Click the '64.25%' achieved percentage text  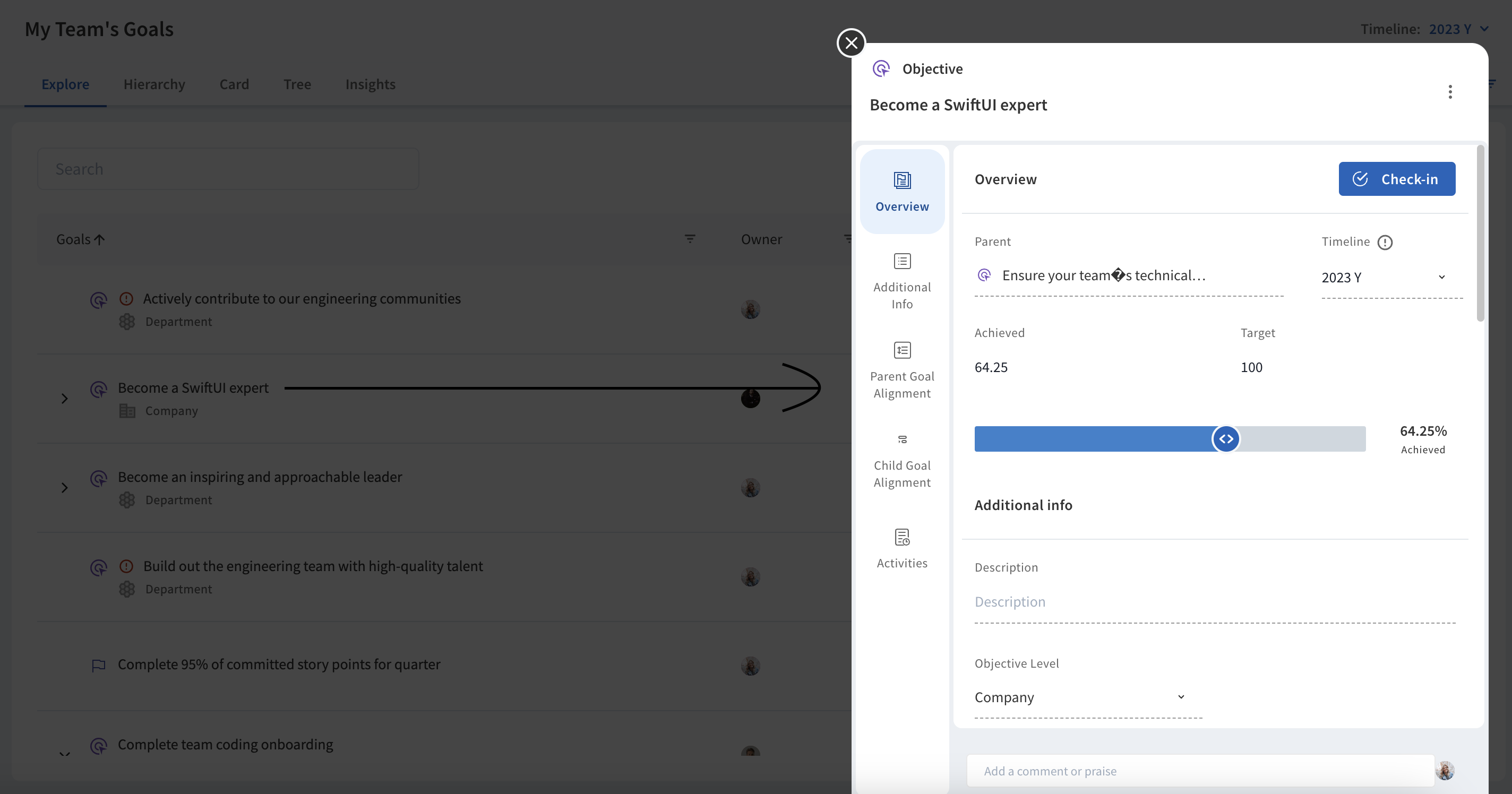tap(1423, 431)
